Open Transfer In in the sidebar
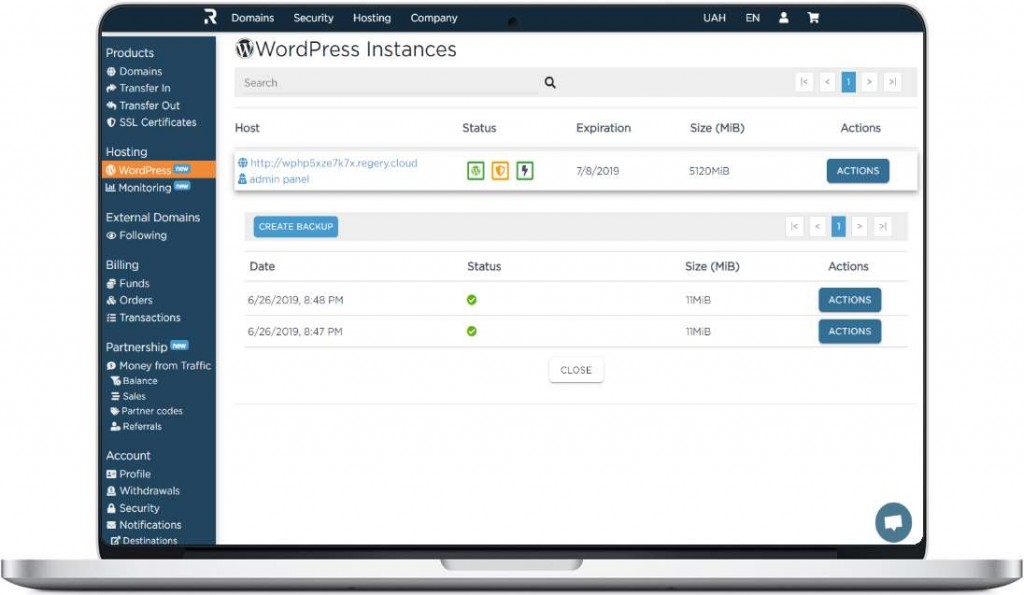 click(x=138, y=88)
